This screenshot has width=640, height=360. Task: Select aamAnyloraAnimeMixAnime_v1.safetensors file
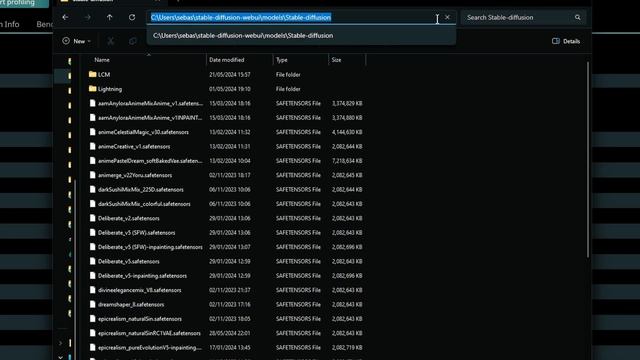pyautogui.click(x=150, y=103)
